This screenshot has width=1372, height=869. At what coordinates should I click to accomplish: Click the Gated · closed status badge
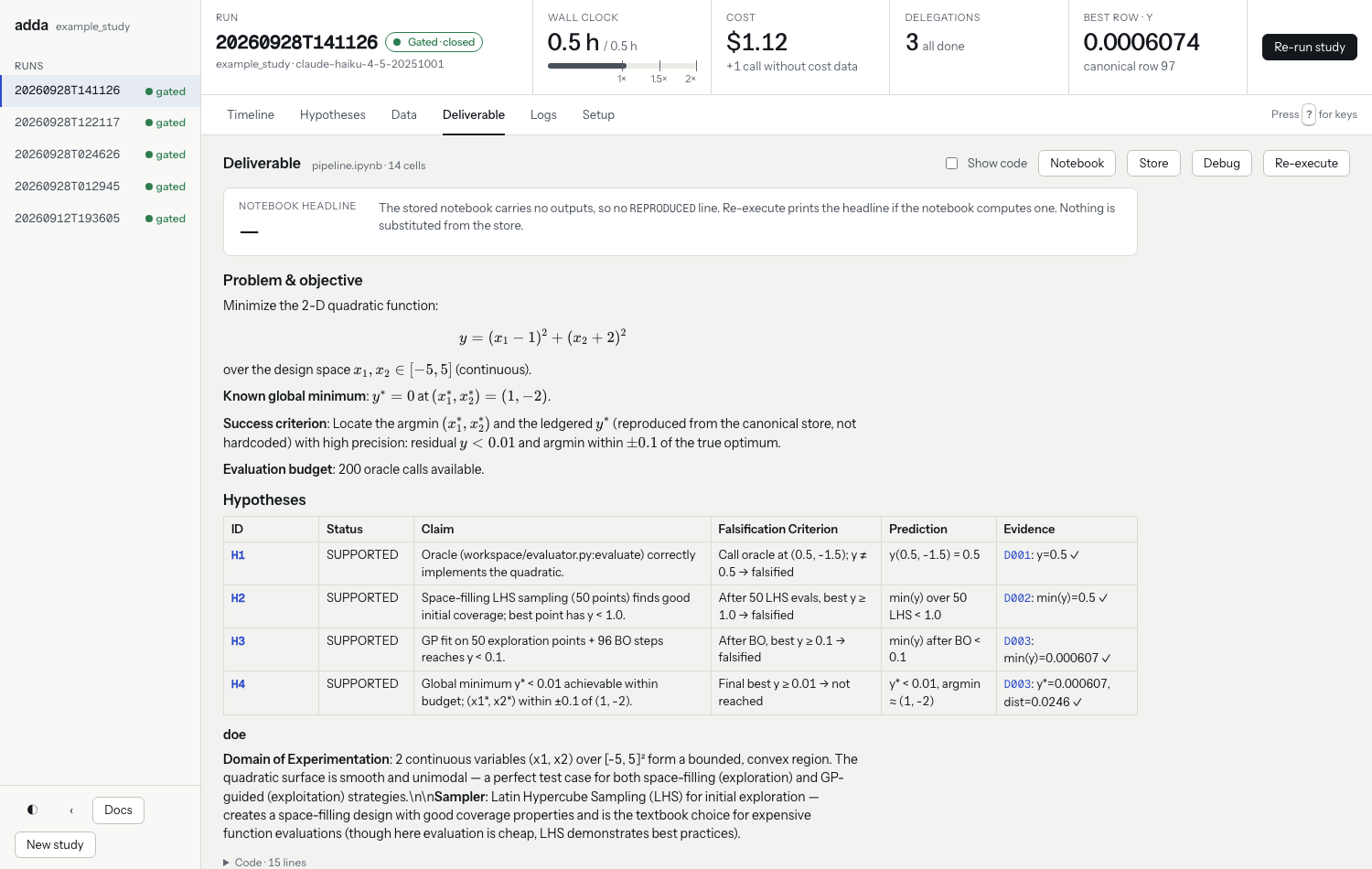(434, 42)
